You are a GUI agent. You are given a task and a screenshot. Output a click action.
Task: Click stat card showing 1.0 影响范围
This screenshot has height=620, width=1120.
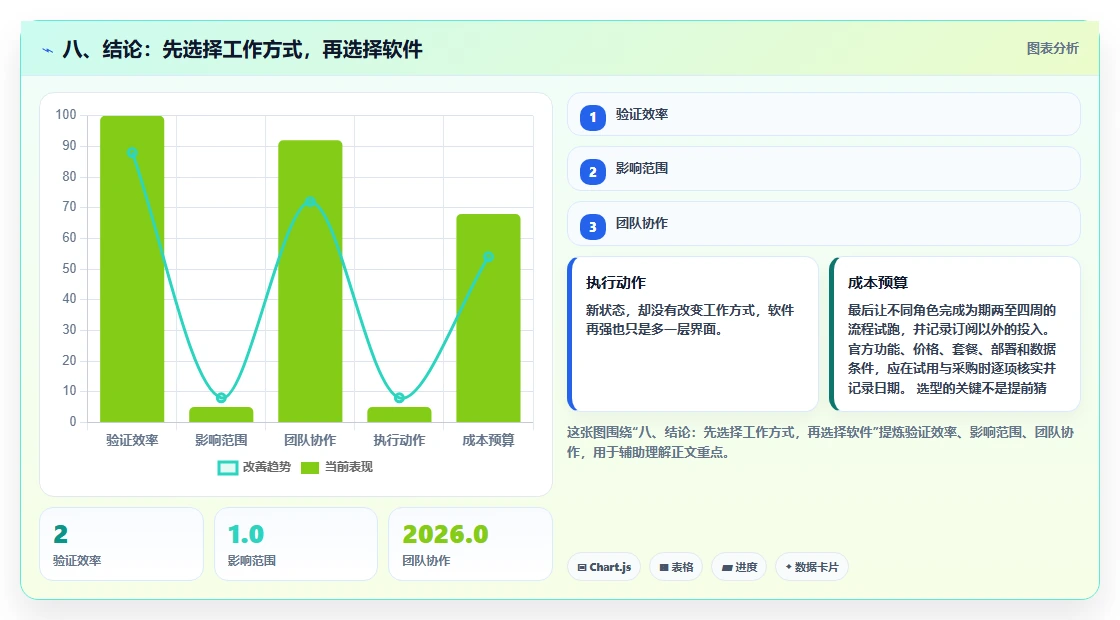pos(296,544)
